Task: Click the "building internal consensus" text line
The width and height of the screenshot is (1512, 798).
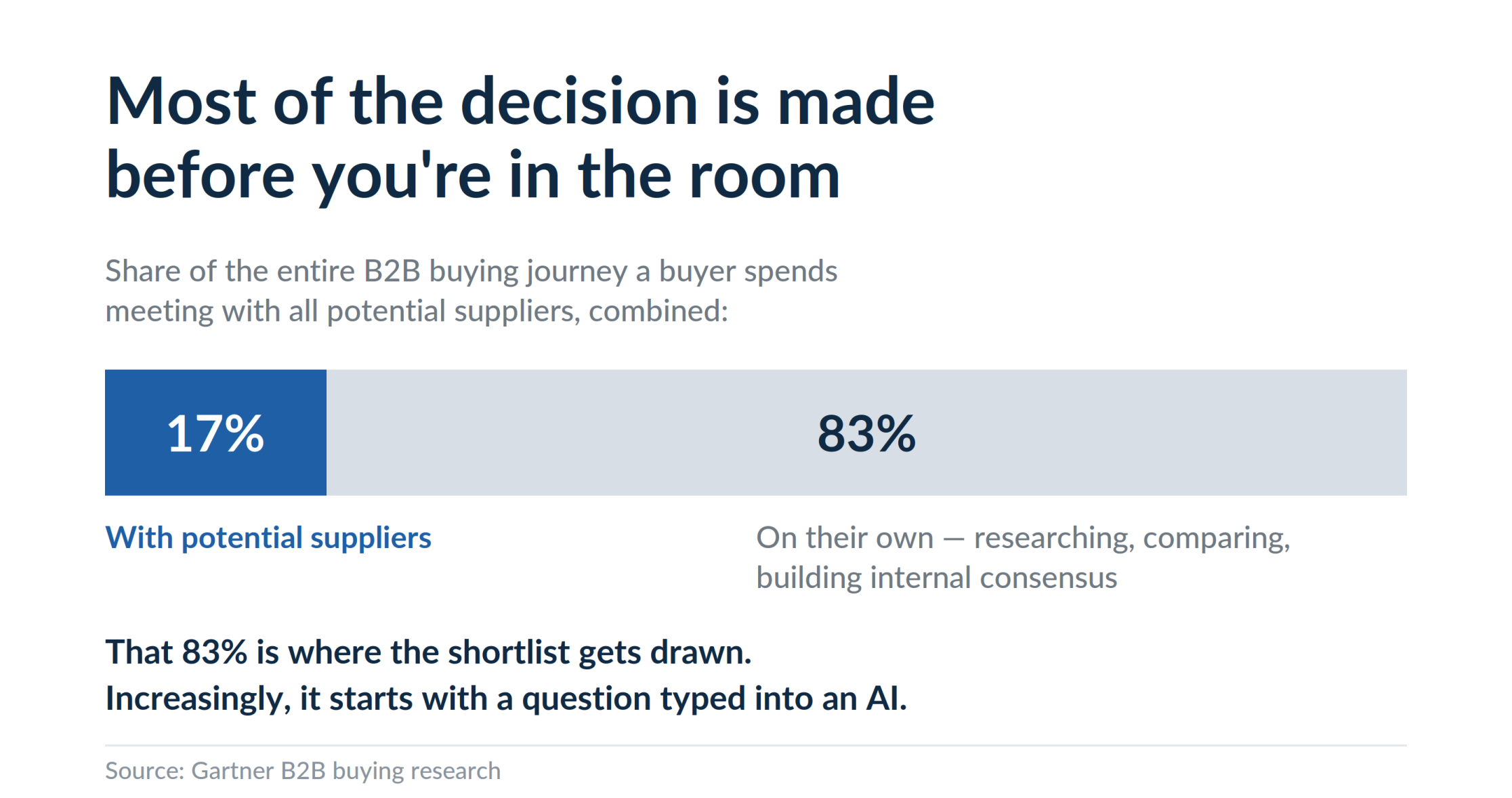Action: point(937,579)
